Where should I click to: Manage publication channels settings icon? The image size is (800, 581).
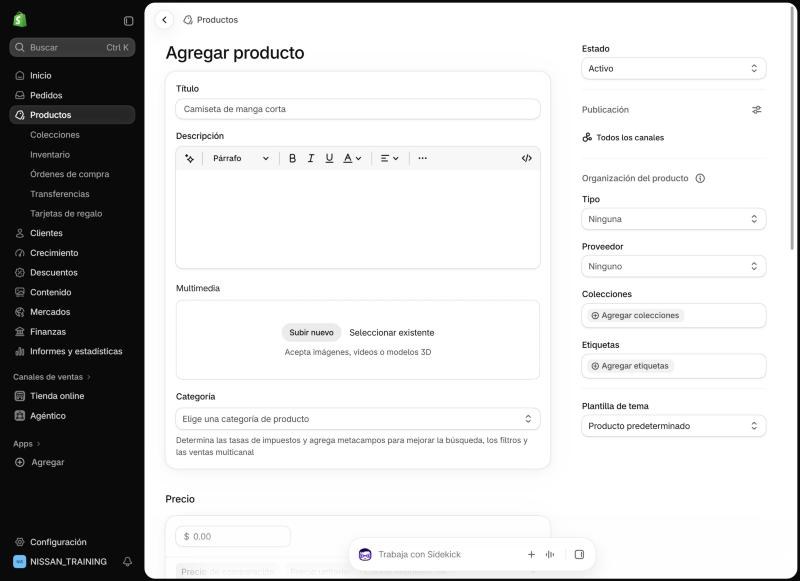757,110
